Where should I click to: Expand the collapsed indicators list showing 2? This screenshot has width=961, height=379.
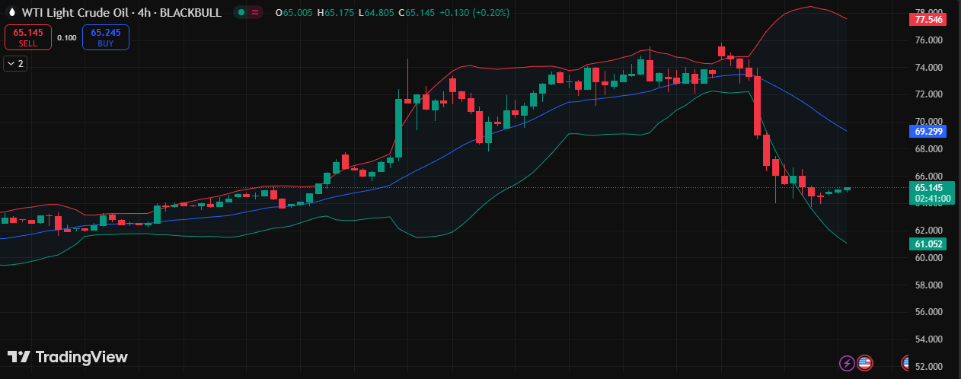[x=15, y=63]
